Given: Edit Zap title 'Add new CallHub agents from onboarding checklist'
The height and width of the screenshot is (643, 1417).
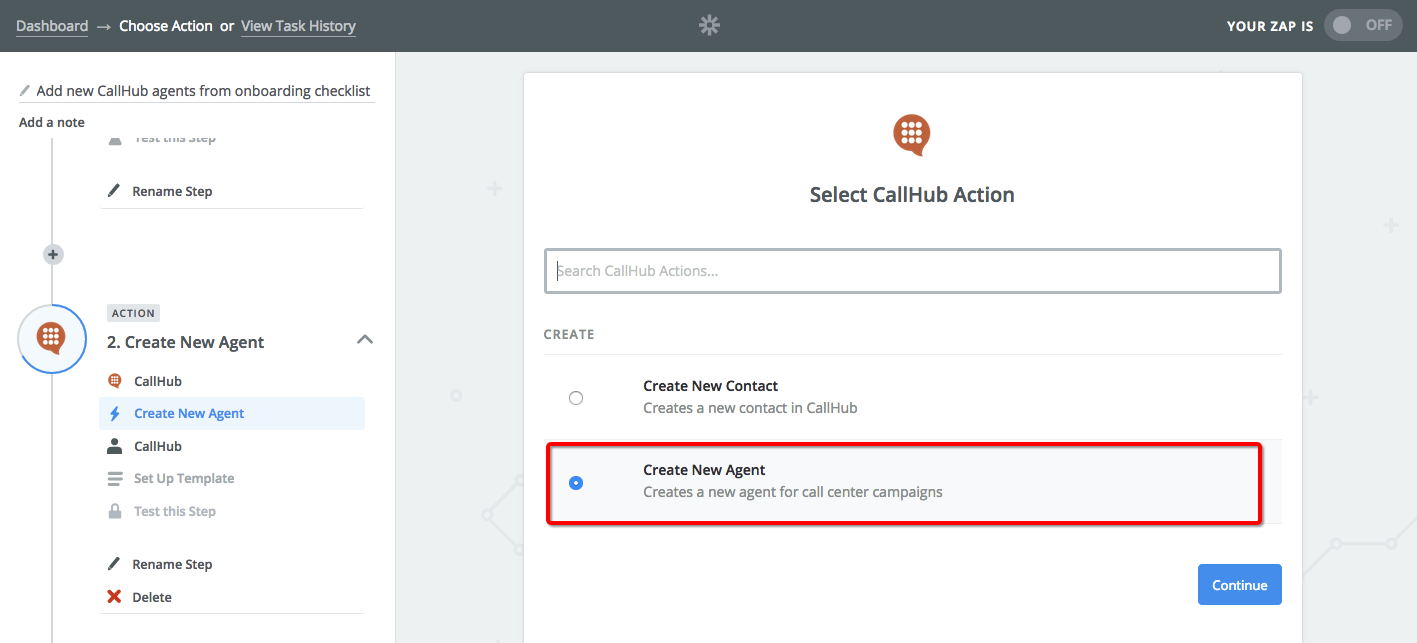Looking at the screenshot, I should coord(203,90).
